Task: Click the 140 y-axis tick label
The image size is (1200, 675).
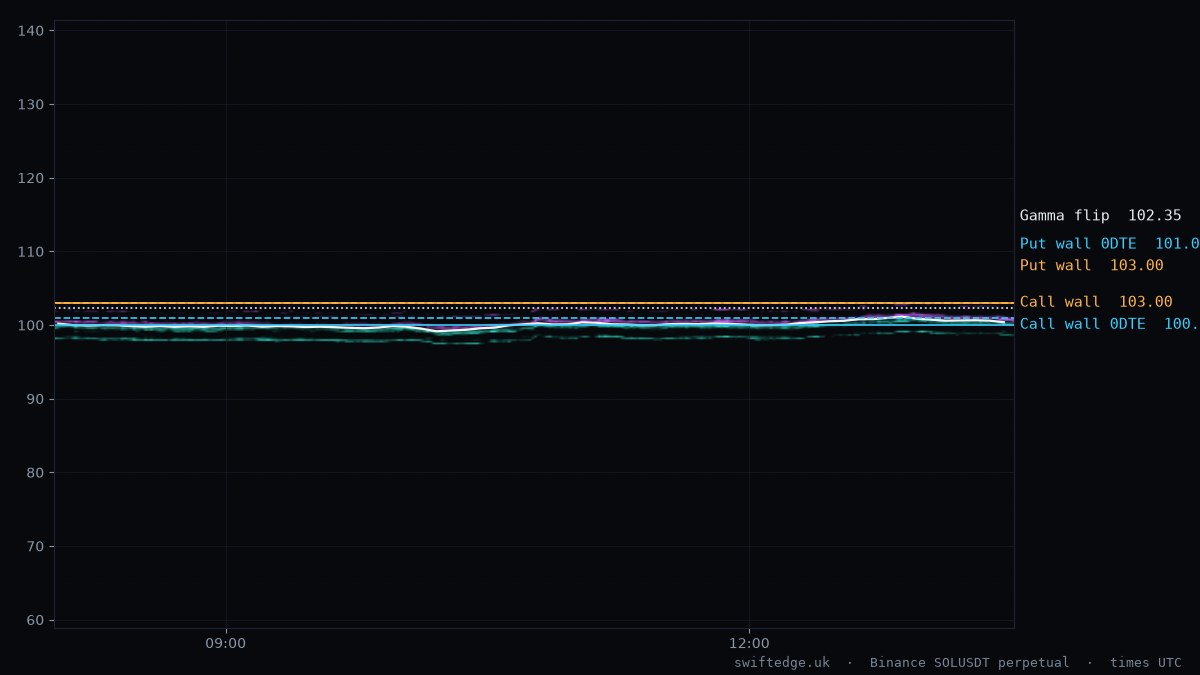Action: click(31, 31)
